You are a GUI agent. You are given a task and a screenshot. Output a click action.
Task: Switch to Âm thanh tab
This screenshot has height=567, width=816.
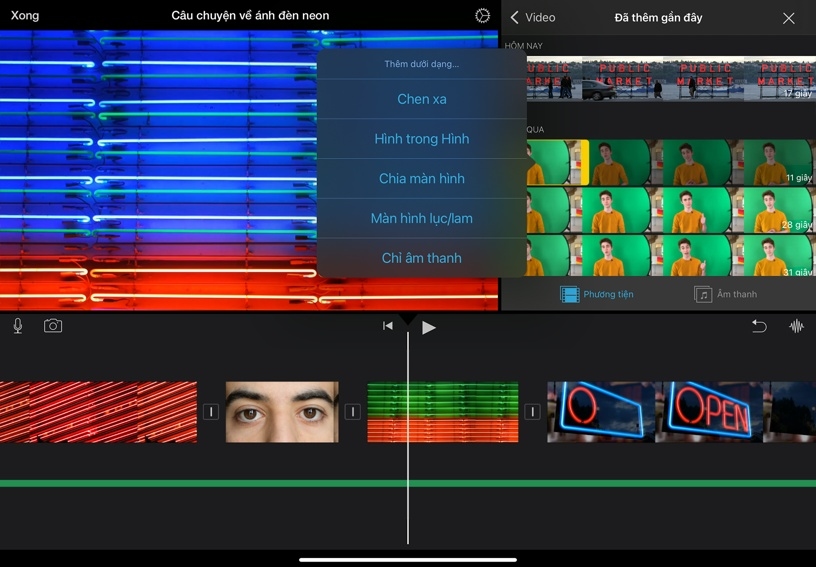[x=726, y=294]
